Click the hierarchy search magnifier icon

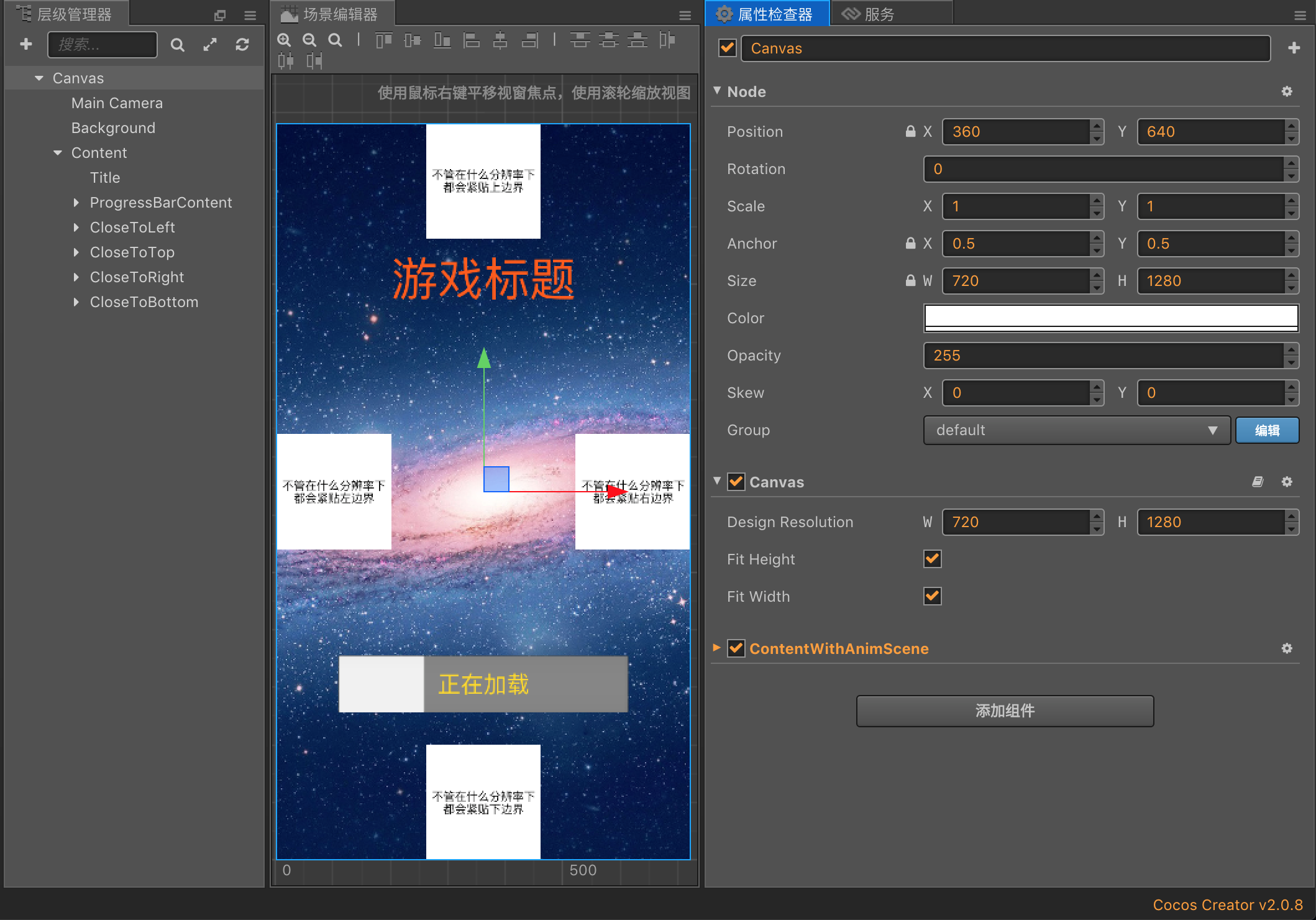pyautogui.click(x=178, y=45)
